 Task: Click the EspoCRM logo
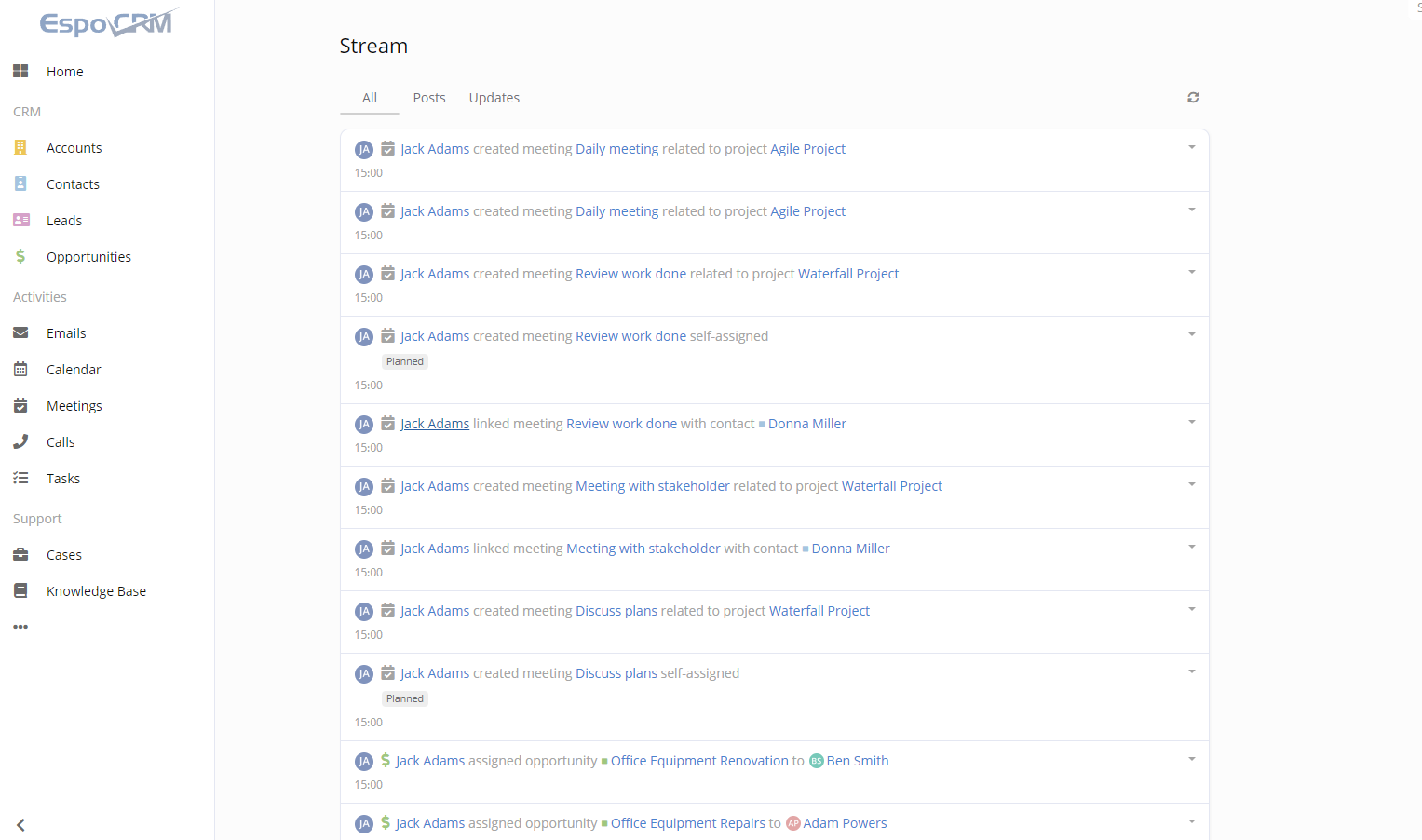pyautogui.click(x=108, y=22)
